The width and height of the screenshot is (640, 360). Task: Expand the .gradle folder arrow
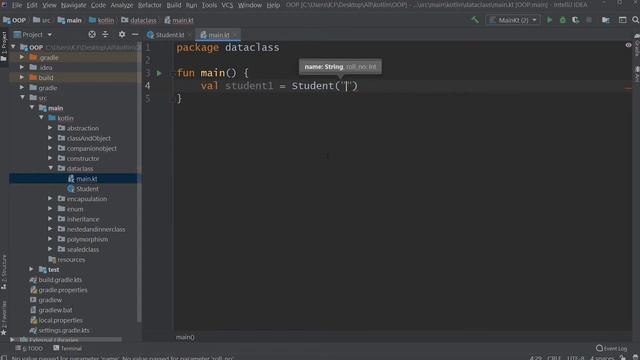coord(22,58)
